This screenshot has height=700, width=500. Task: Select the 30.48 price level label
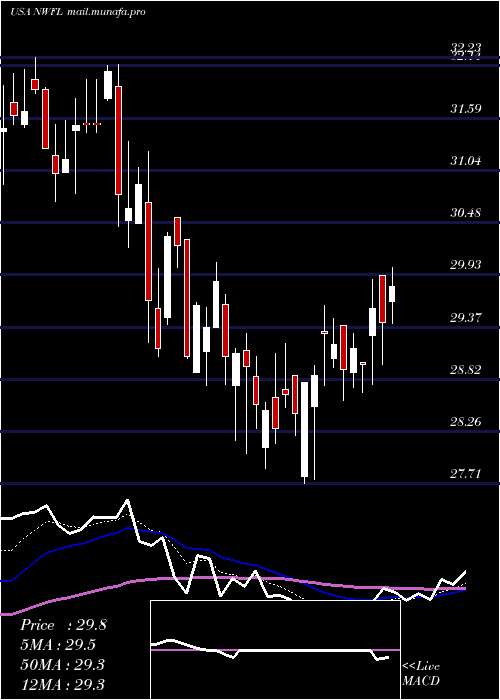coord(466,212)
